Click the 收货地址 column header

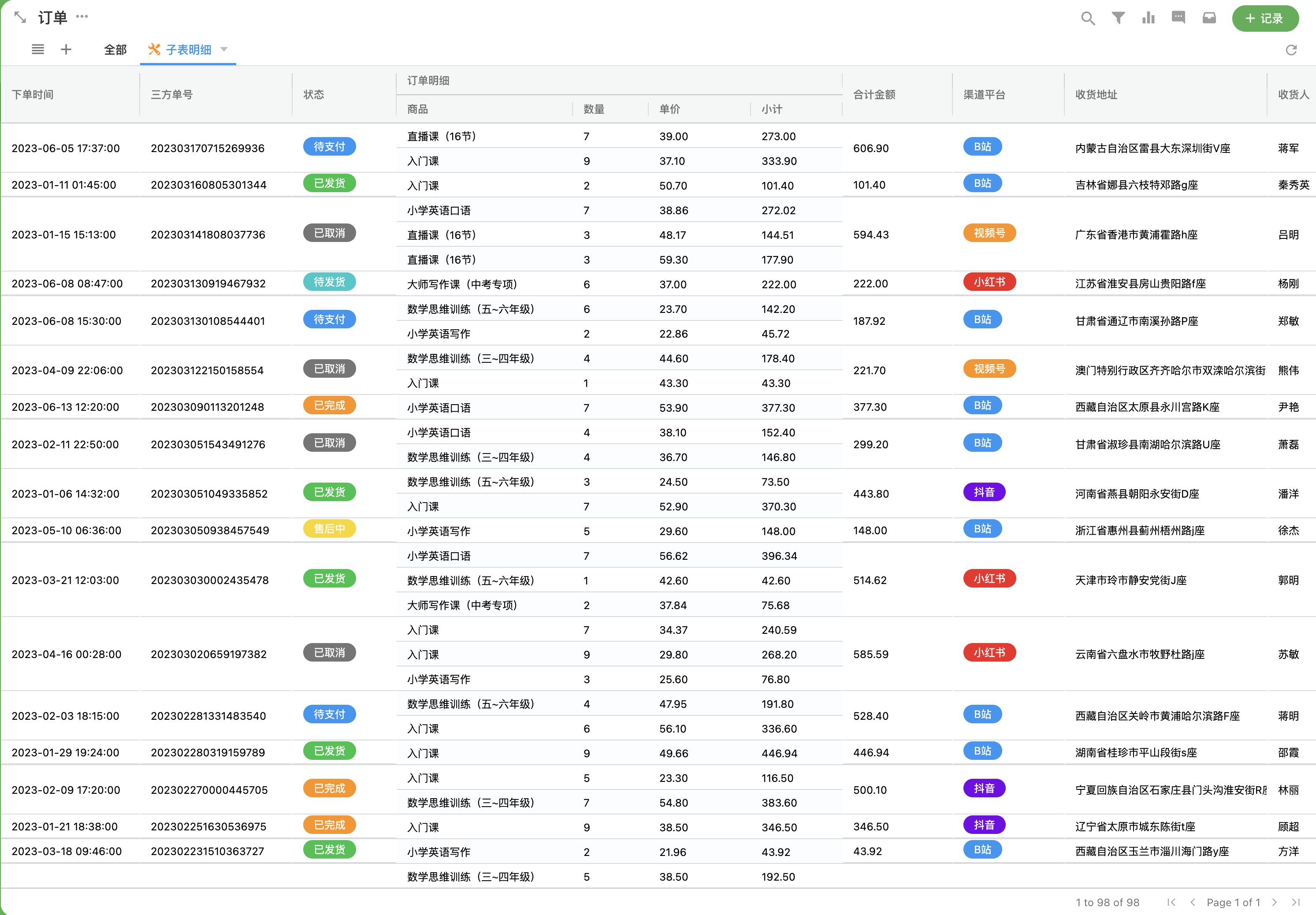click(x=1096, y=95)
